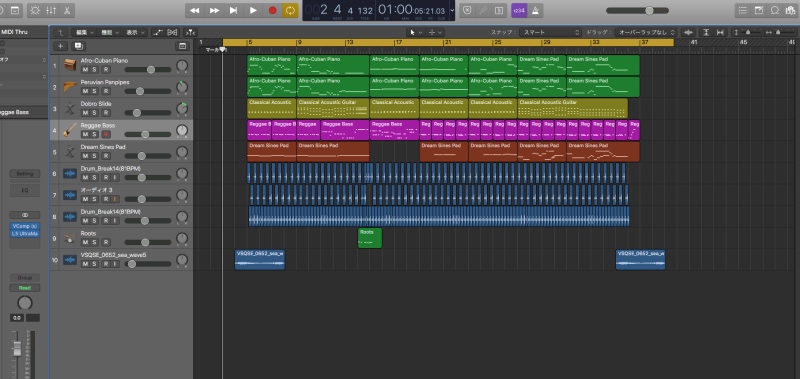Open the Note Pads panel

tap(759, 10)
